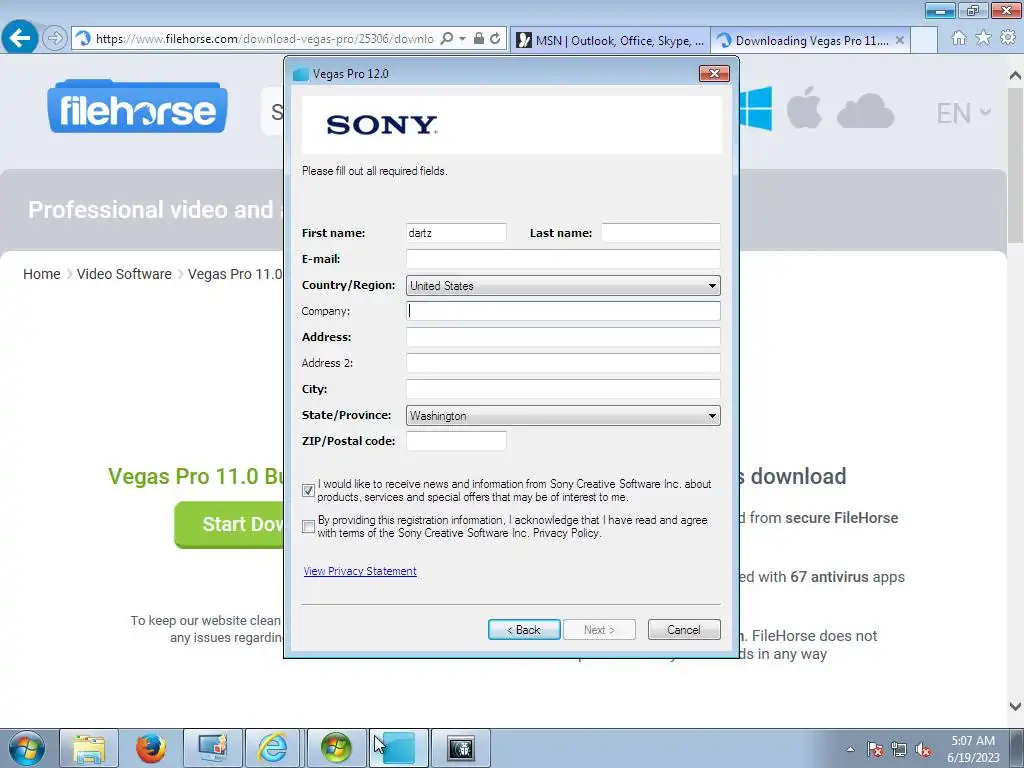
Task: Select the cloud web apps icon
Action: point(865,110)
